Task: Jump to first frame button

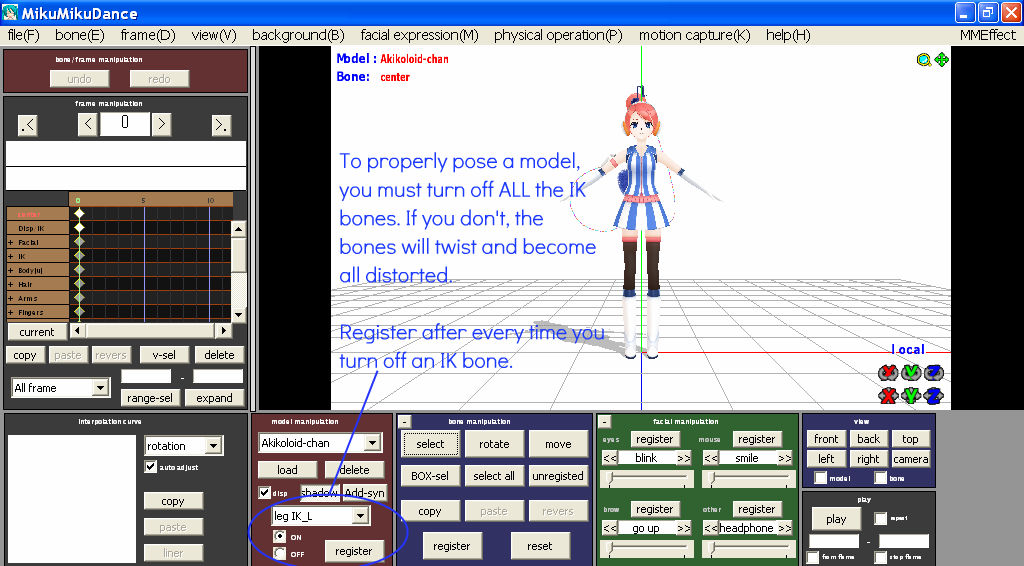Action: [28, 125]
